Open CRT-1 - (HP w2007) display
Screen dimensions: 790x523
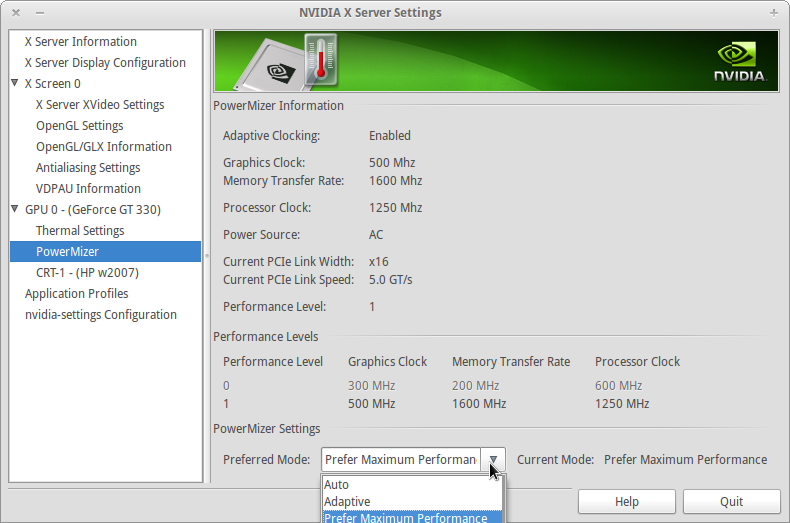coord(87,273)
